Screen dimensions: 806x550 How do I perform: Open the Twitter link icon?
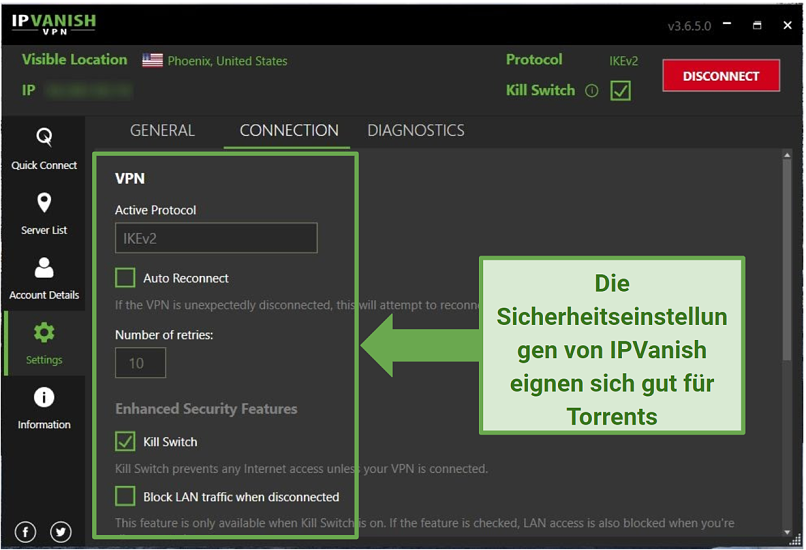point(61,532)
